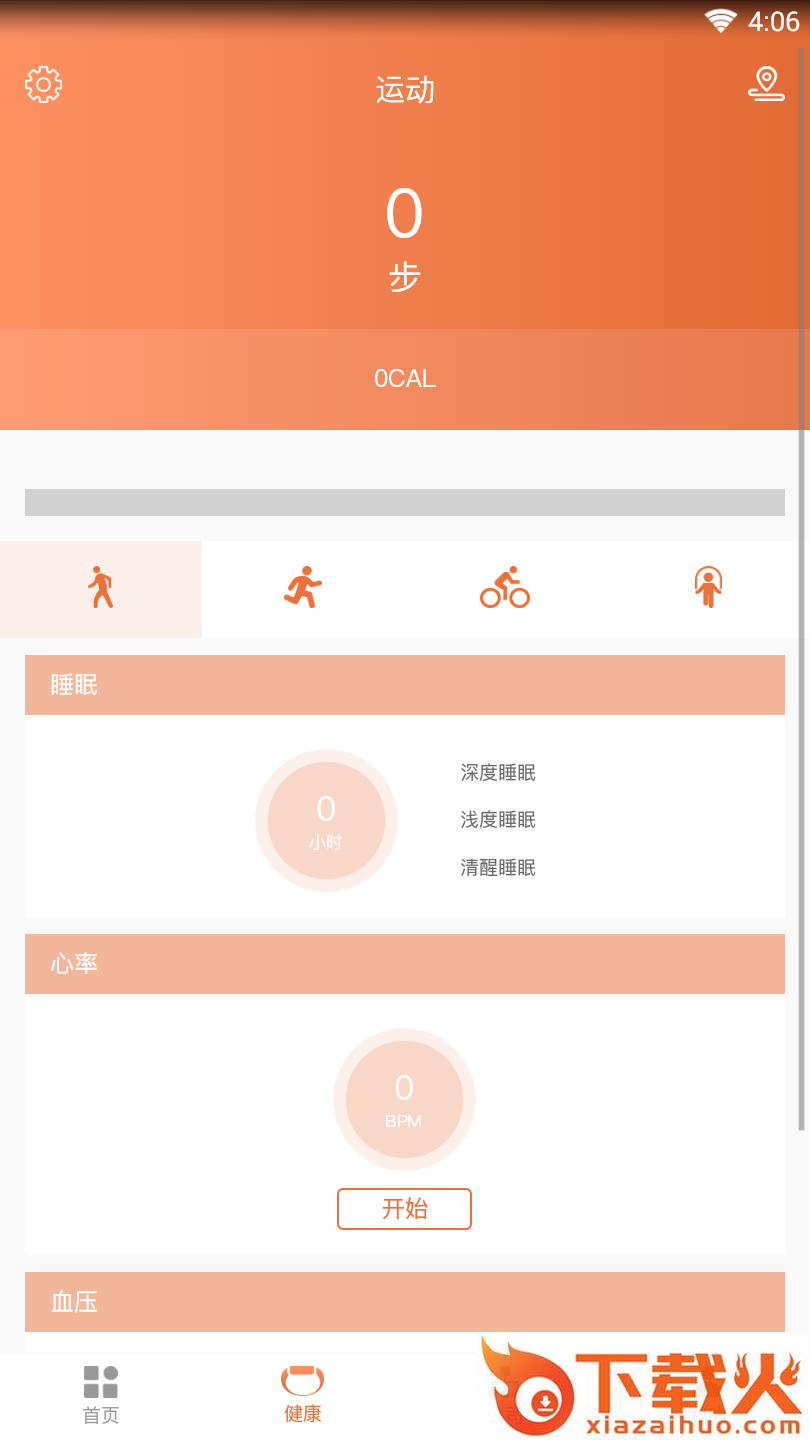Open the settings gear icon
Screen dimensions: 810x1440
[43, 85]
